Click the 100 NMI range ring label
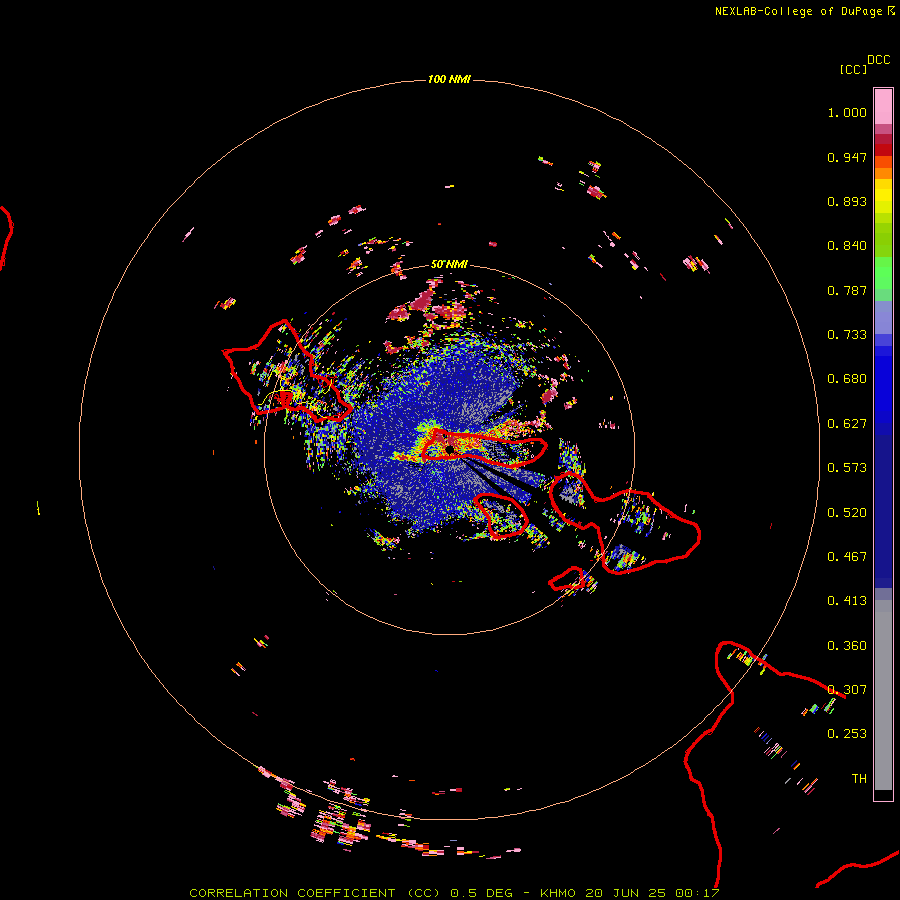This screenshot has height=900, width=900. click(449, 79)
